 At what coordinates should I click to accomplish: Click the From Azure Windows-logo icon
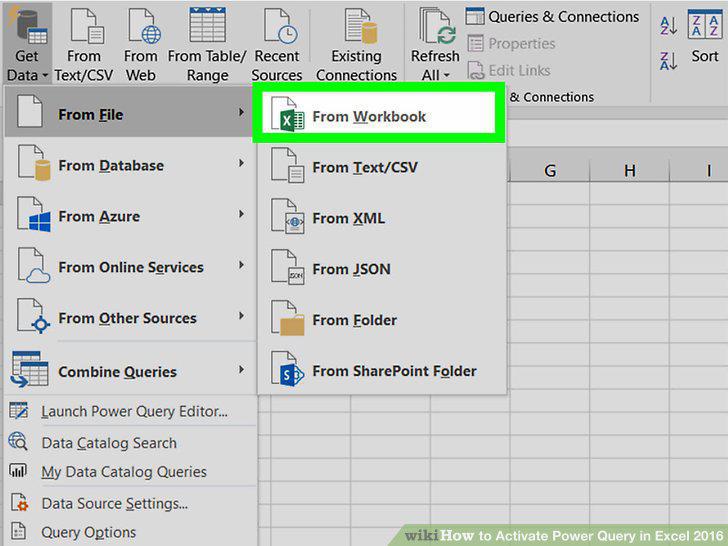pos(34,214)
